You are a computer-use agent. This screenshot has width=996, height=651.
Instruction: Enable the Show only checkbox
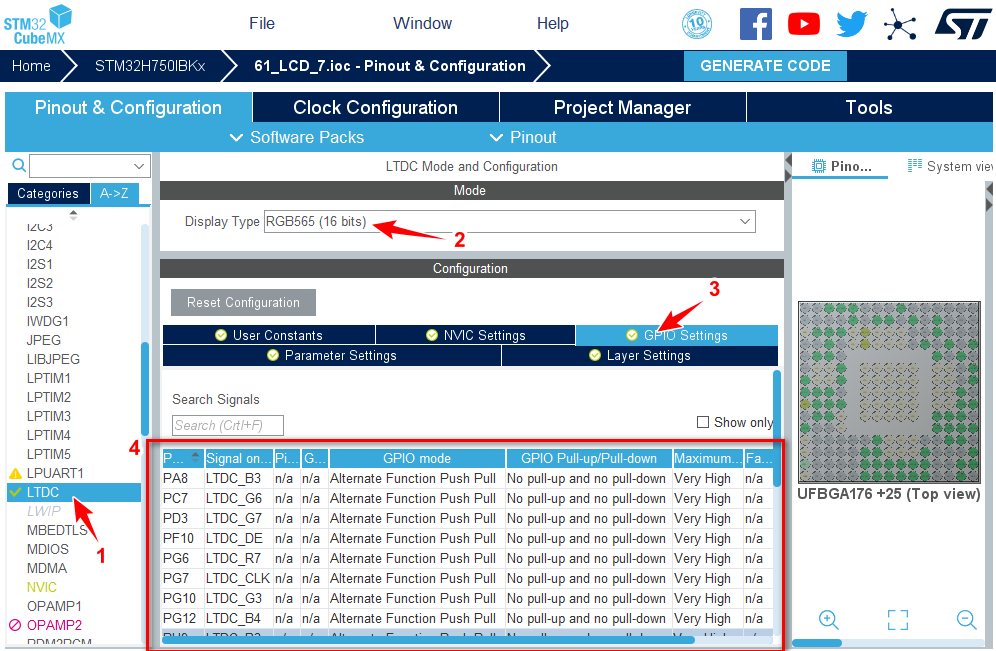[x=703, y=422]
